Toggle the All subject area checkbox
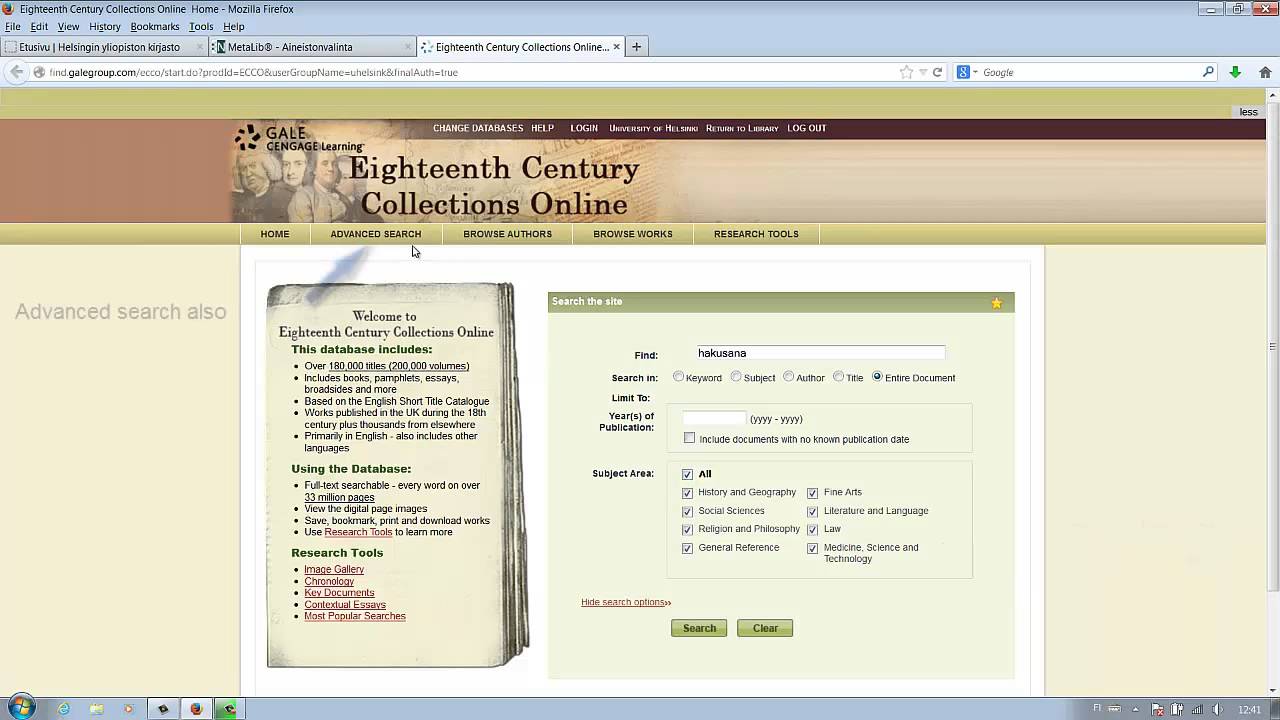Viewport: 1280px width, 720px height. click(687, 474)
